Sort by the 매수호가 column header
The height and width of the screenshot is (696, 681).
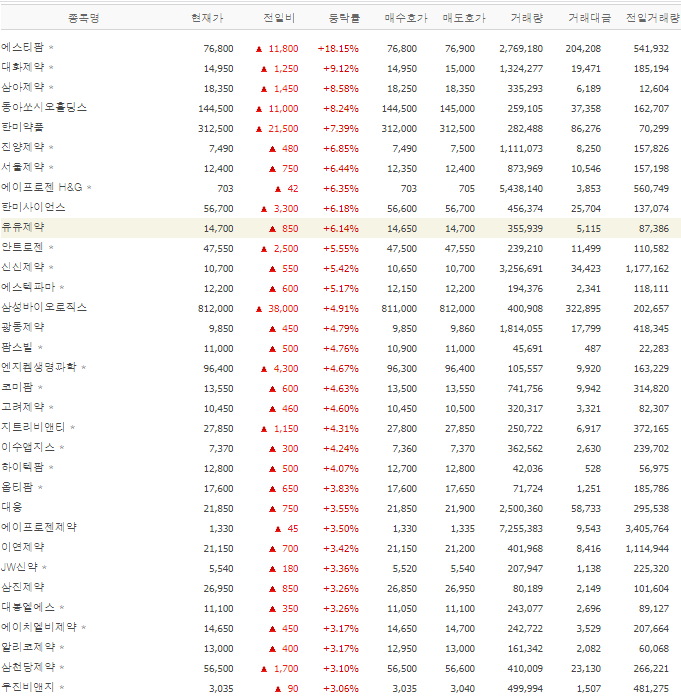pyautogui.click(x=406, y=18)
